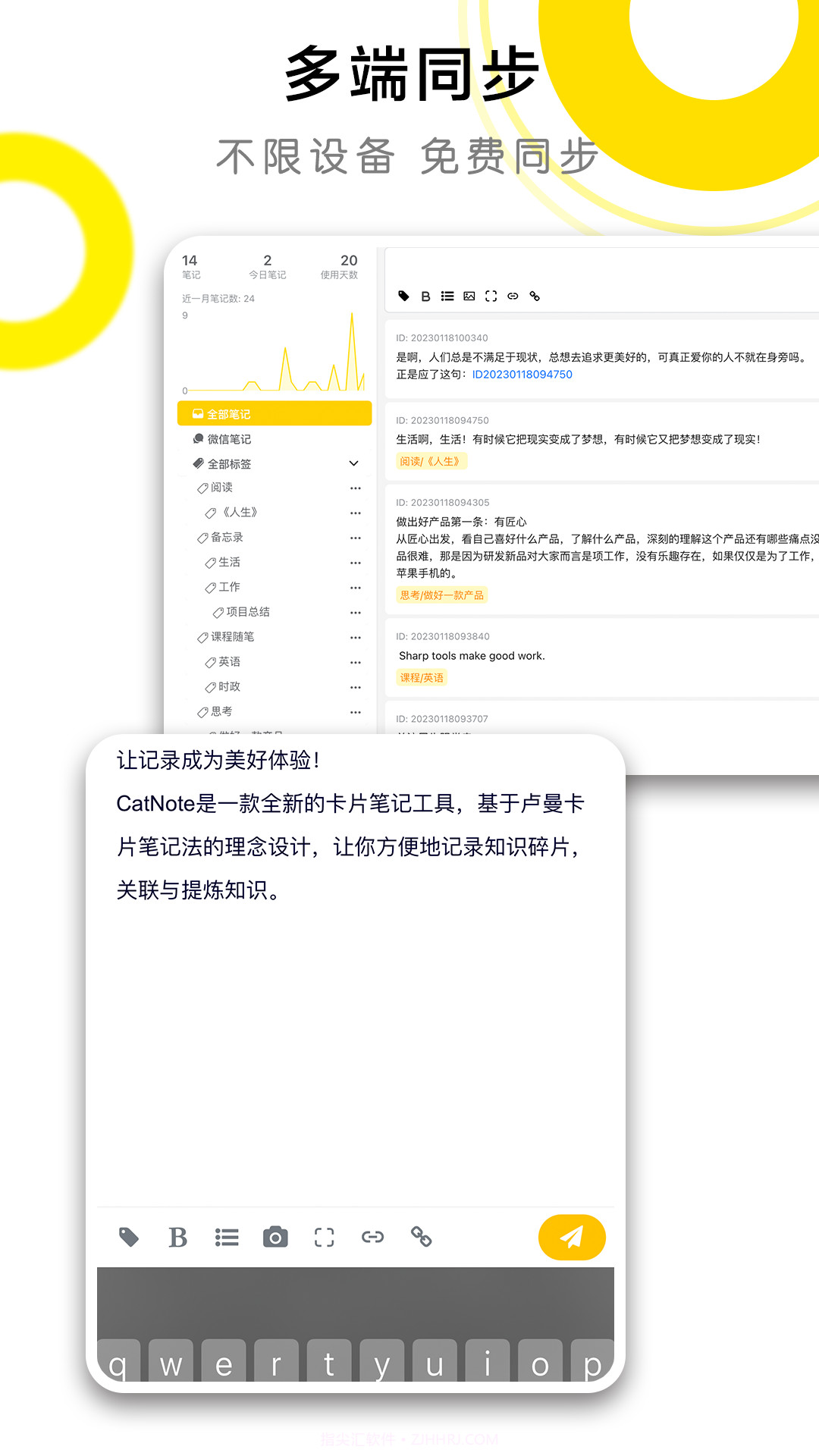This screenshot has width=819, height=1456.
Task: Tap the phone note text area
Action: pos(355,971)
